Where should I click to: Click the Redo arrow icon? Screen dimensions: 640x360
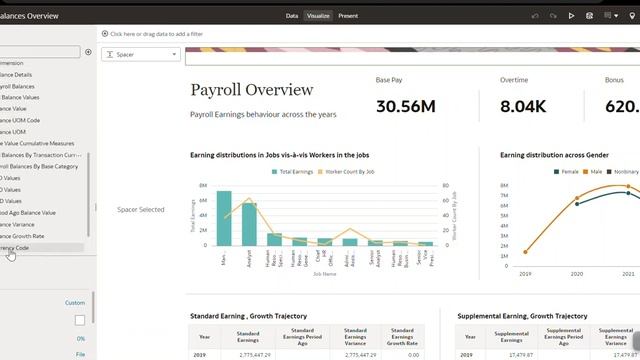pyautogui.click(x=553, y=16)
